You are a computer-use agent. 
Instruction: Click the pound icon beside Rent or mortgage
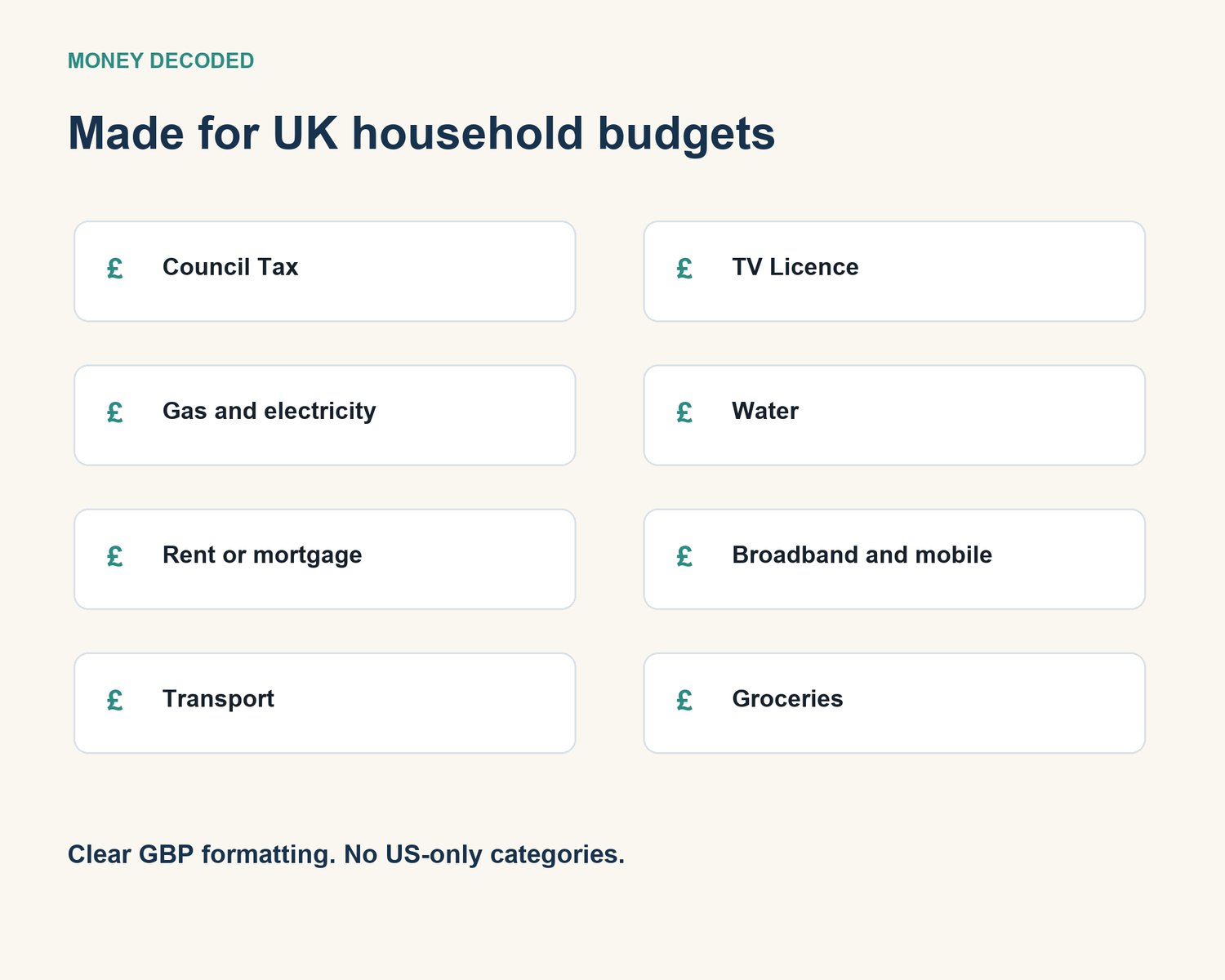[x=115, y=556]
